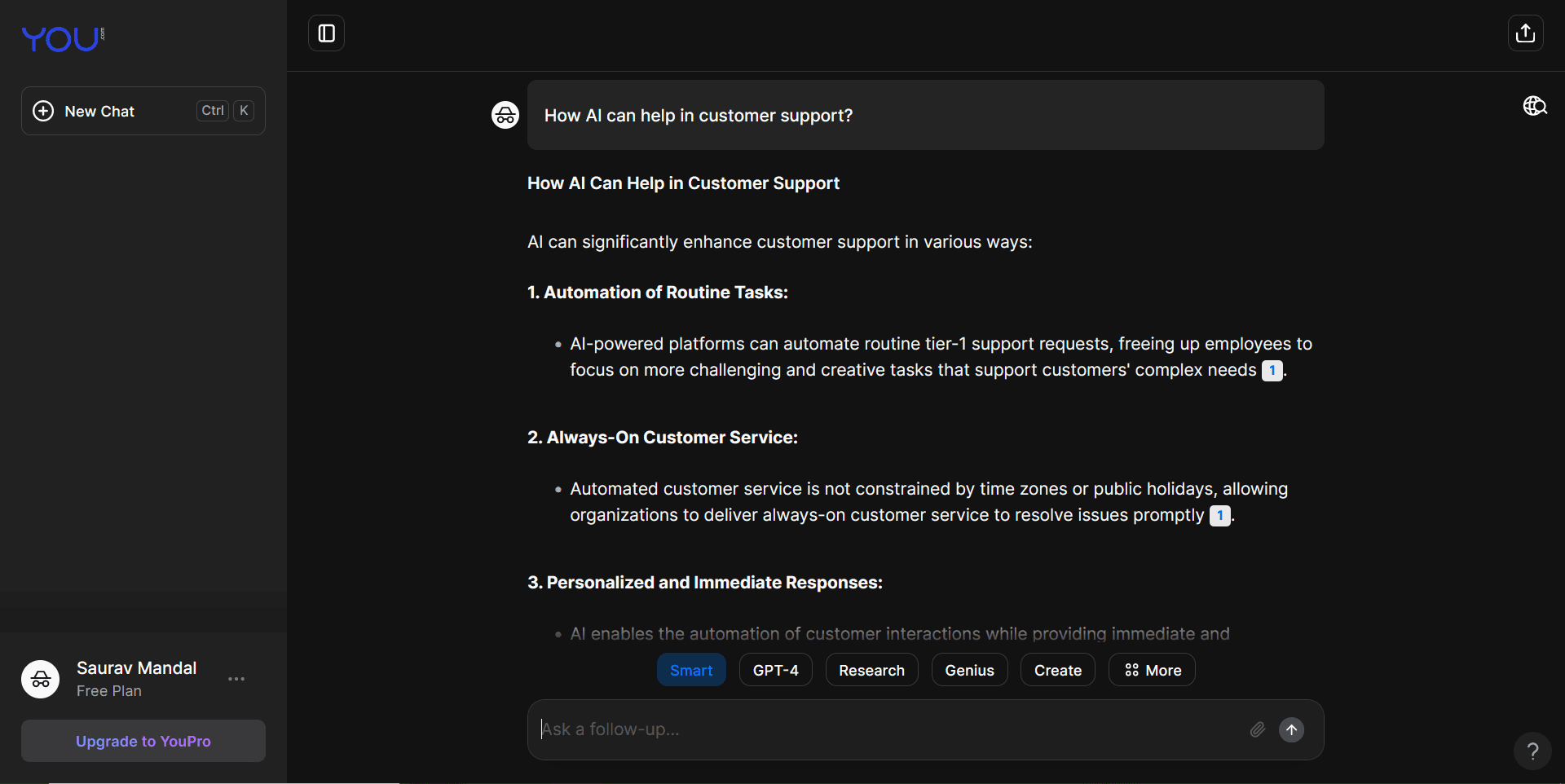Select the Smart mode

[691, 670]
